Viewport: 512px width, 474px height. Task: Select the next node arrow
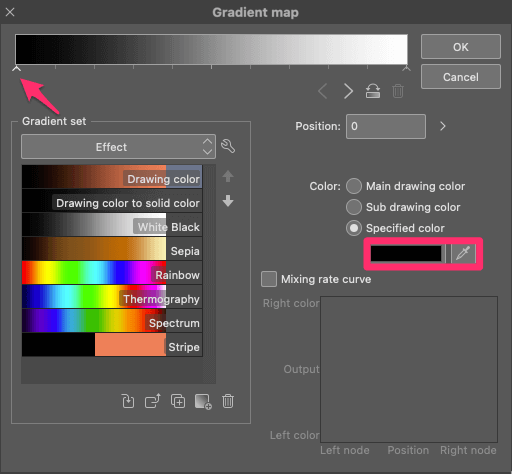(348, 91)
